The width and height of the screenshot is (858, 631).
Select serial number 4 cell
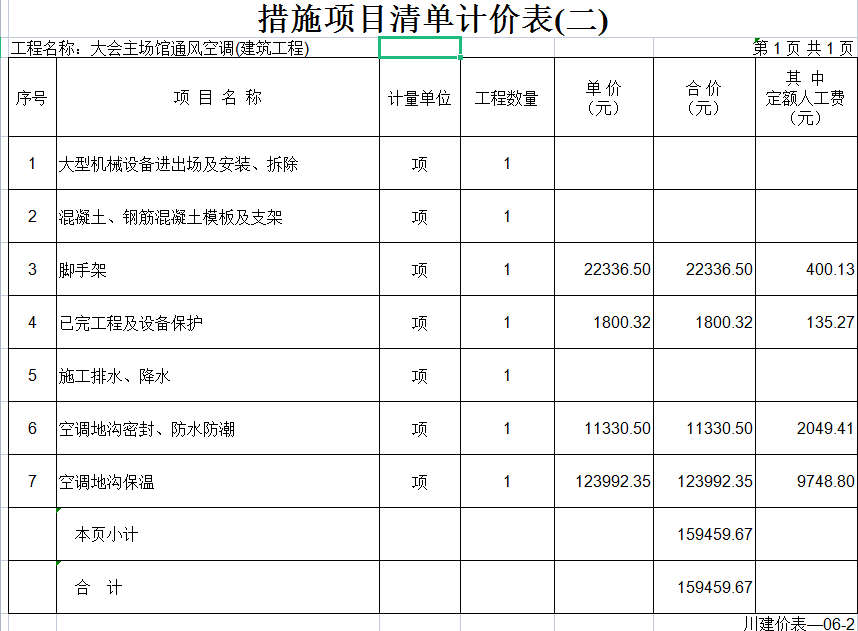click(x=32, y=322)
